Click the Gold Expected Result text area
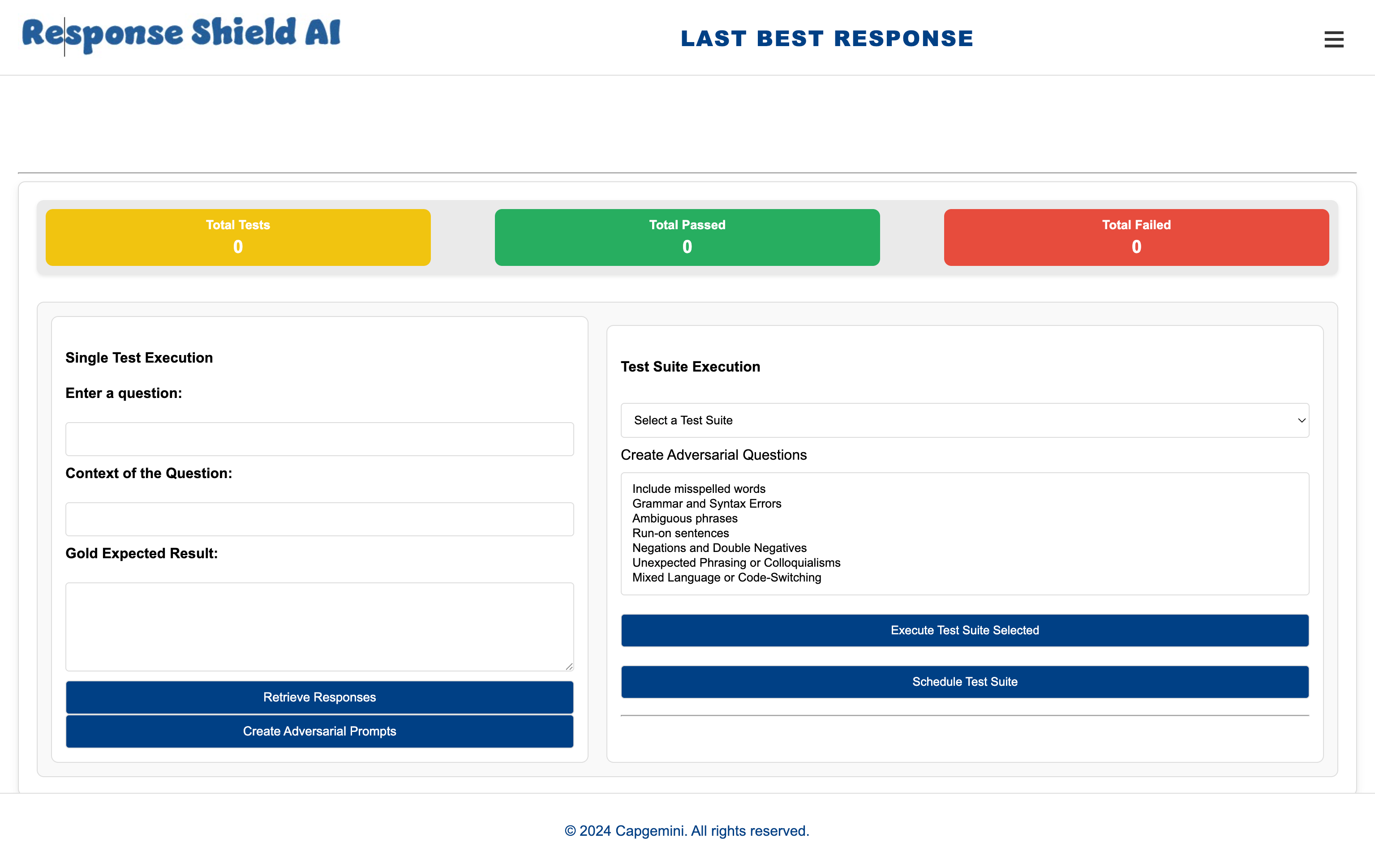1375x868 pixels. pyautogui.click(x=319, y=626)
